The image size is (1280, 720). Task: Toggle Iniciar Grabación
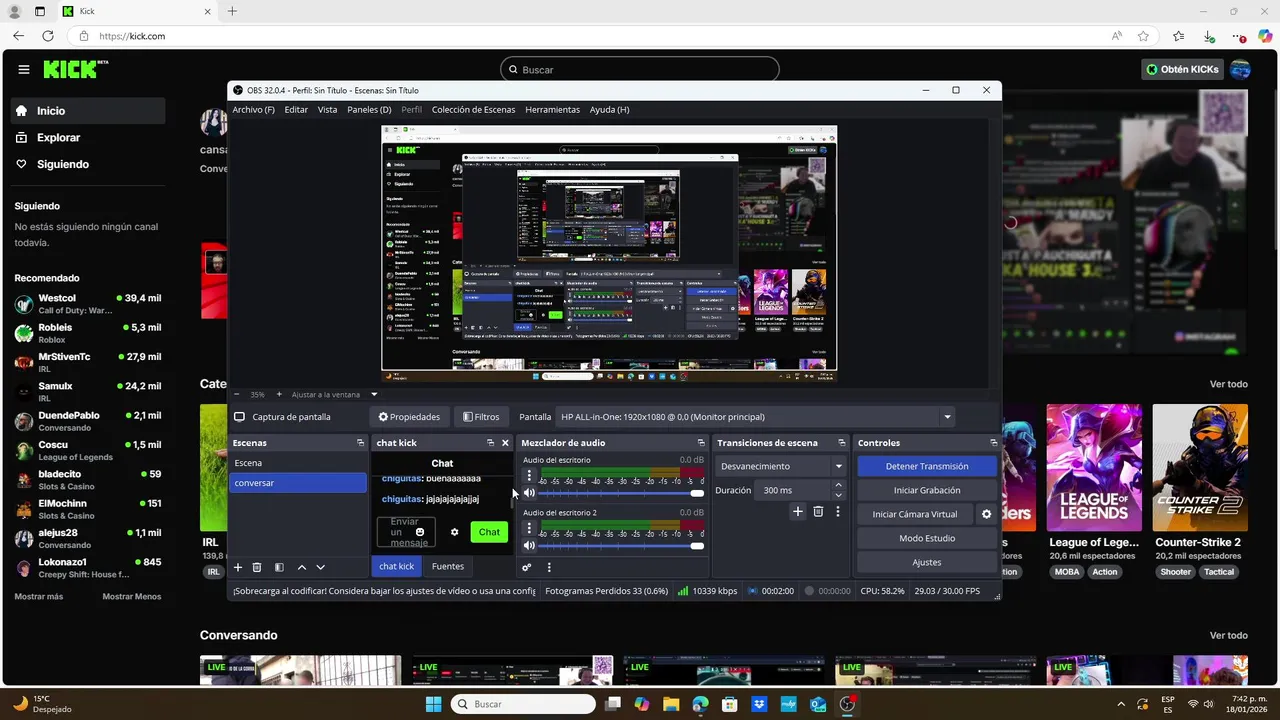(x=926, y=490)
